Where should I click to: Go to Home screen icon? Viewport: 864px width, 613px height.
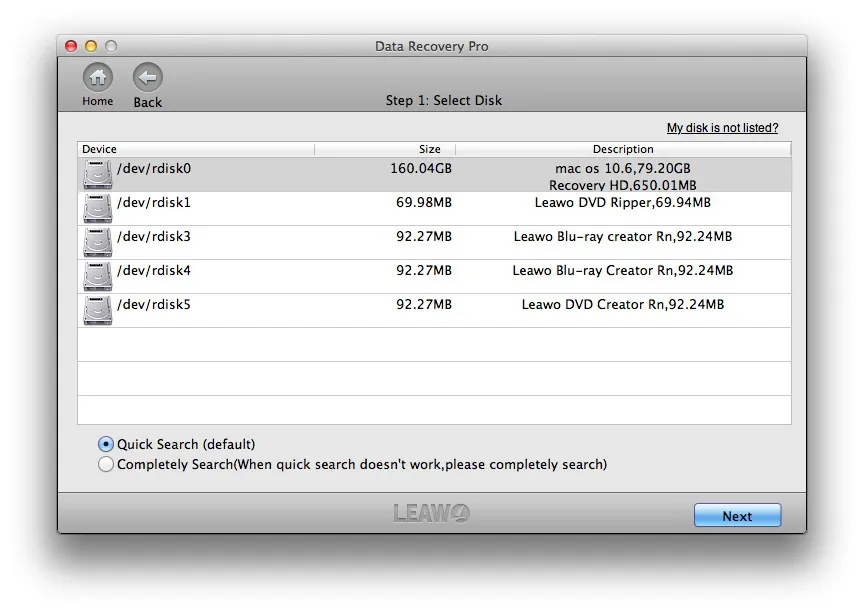[x=98, y=77]
